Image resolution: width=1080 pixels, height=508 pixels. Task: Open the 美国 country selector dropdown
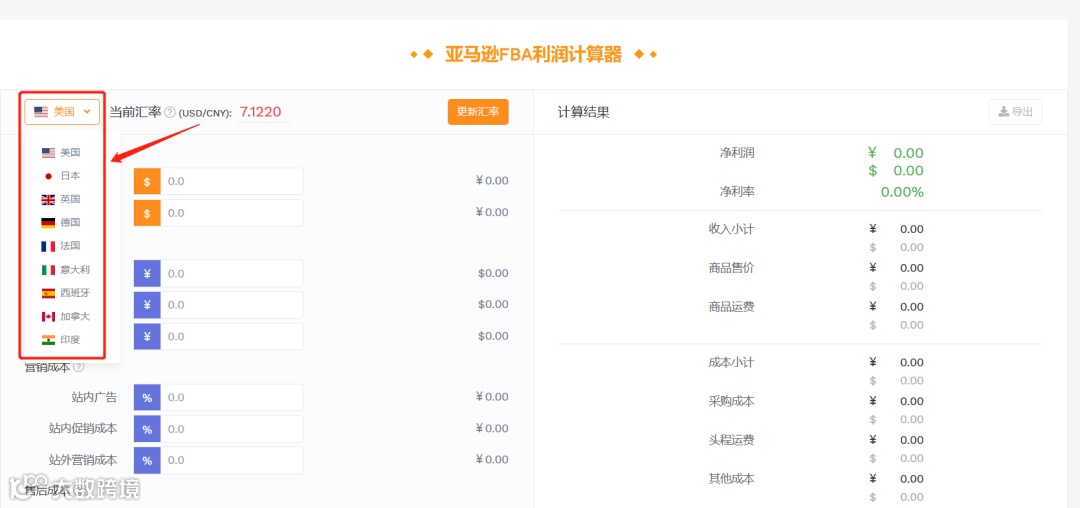[x=62, y=112]
